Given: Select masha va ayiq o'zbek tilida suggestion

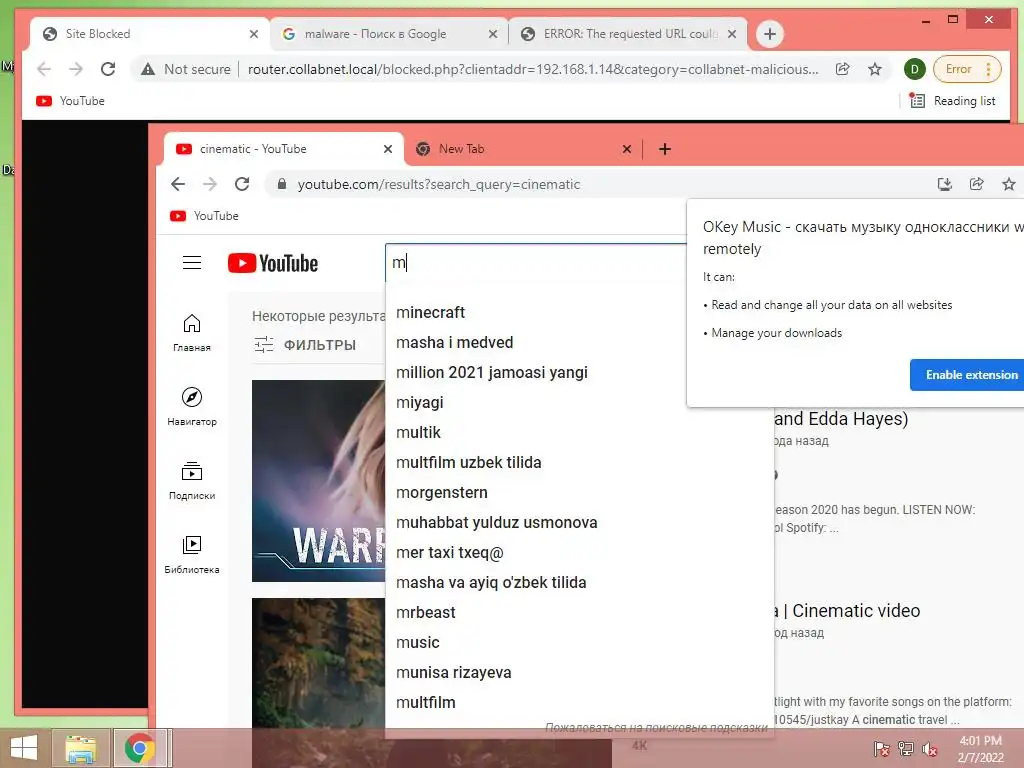Looking at the screenshot, I should [x=579, y=583].
